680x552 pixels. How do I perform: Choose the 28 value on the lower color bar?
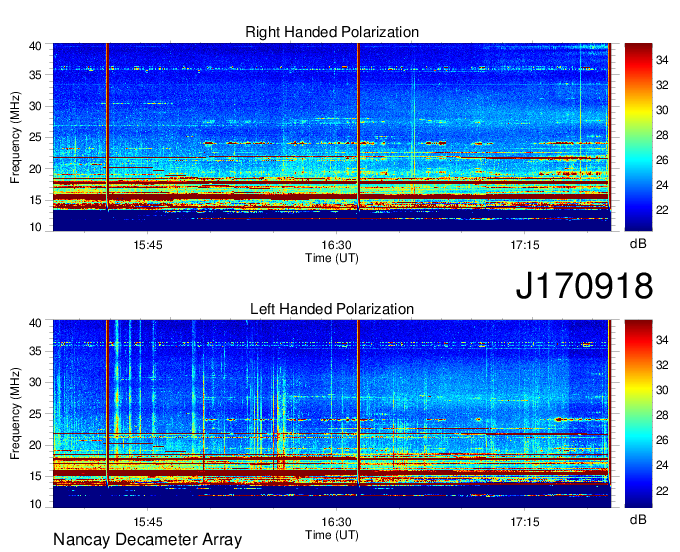[x=662, y=416]
